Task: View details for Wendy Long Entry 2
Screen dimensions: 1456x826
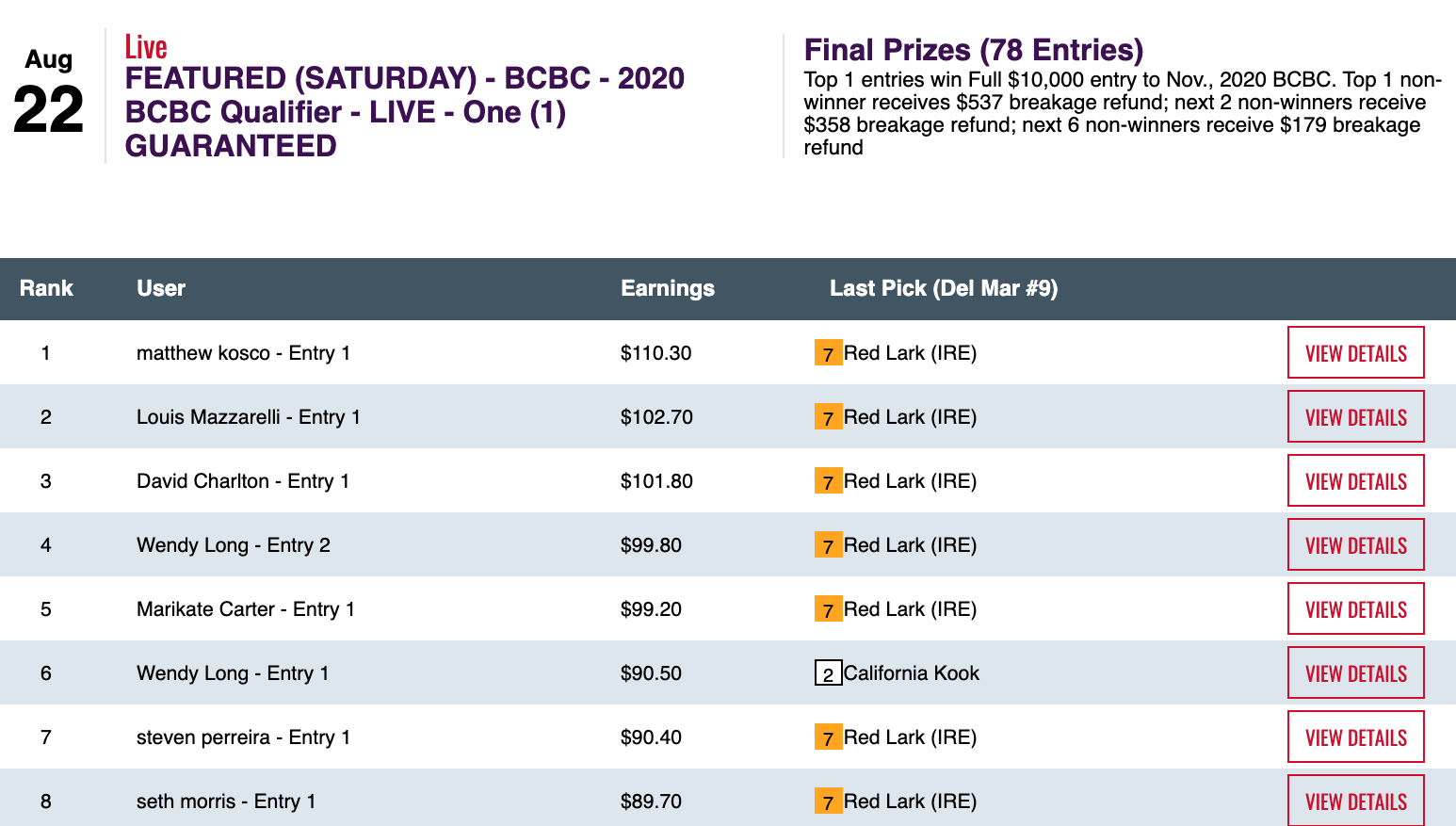Action: coord(1355,545)
